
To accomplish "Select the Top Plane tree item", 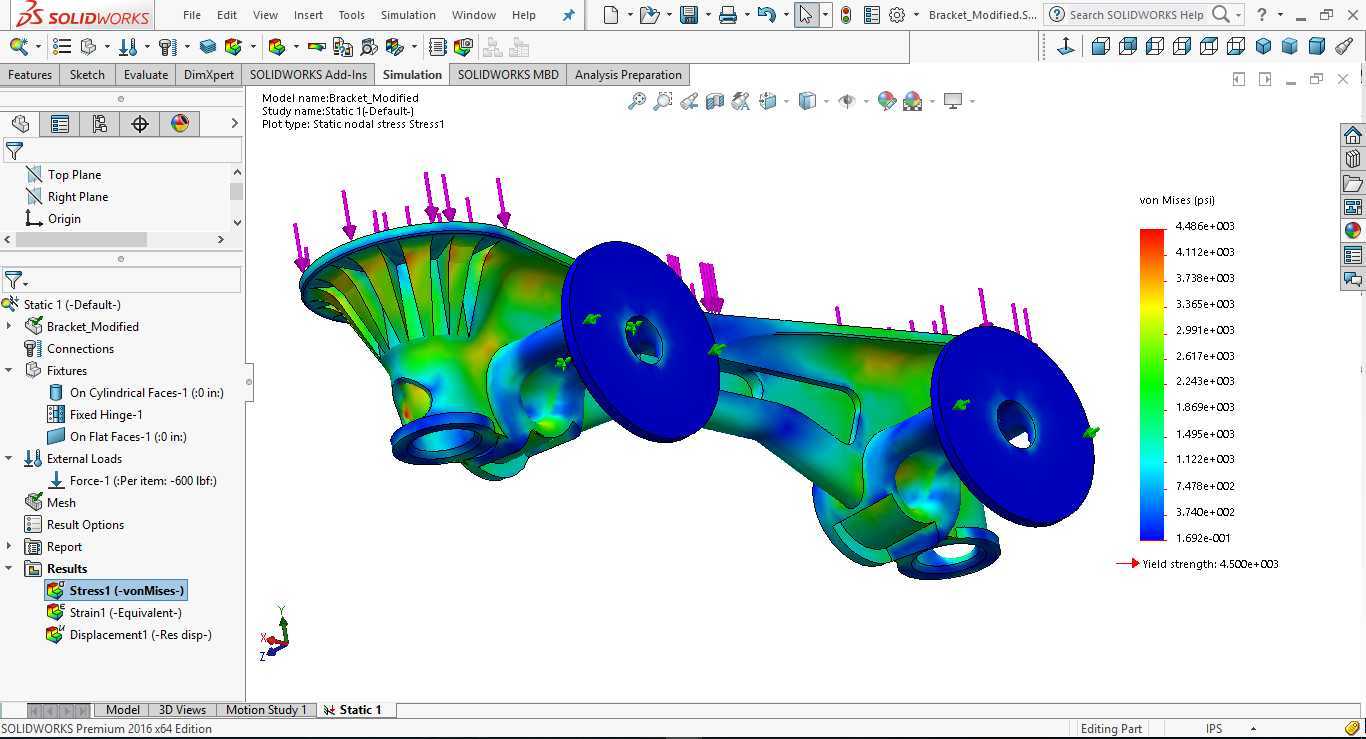I will (x=63, y=175).
